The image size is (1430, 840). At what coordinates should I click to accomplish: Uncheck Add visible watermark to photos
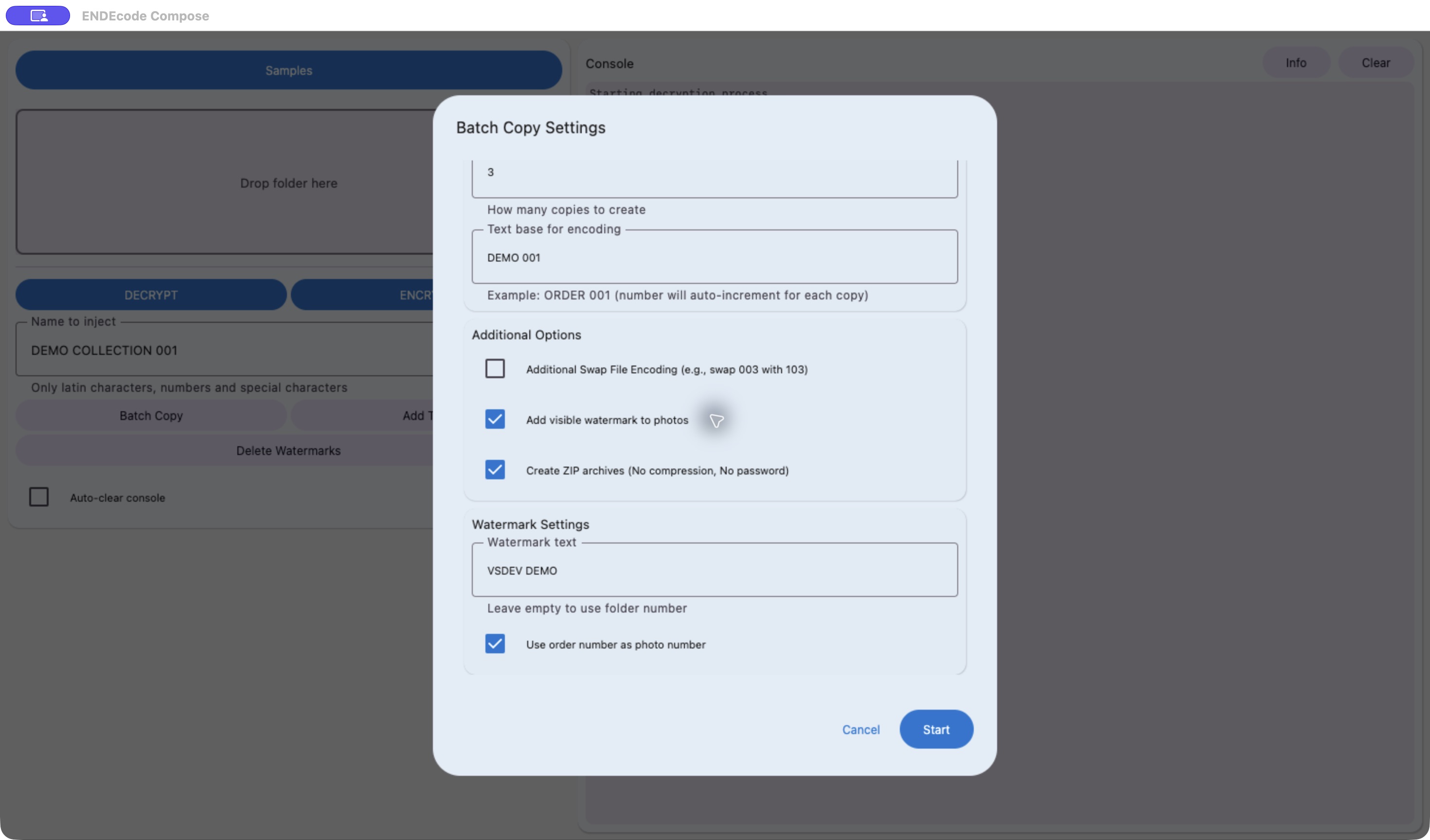coord(495,419)
